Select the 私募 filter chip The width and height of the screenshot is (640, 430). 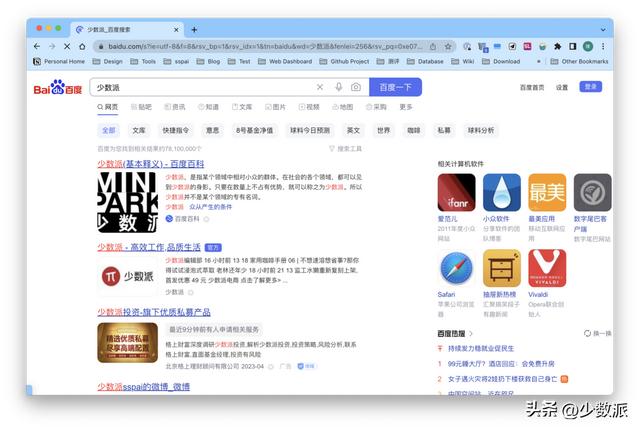click(444, 131)
